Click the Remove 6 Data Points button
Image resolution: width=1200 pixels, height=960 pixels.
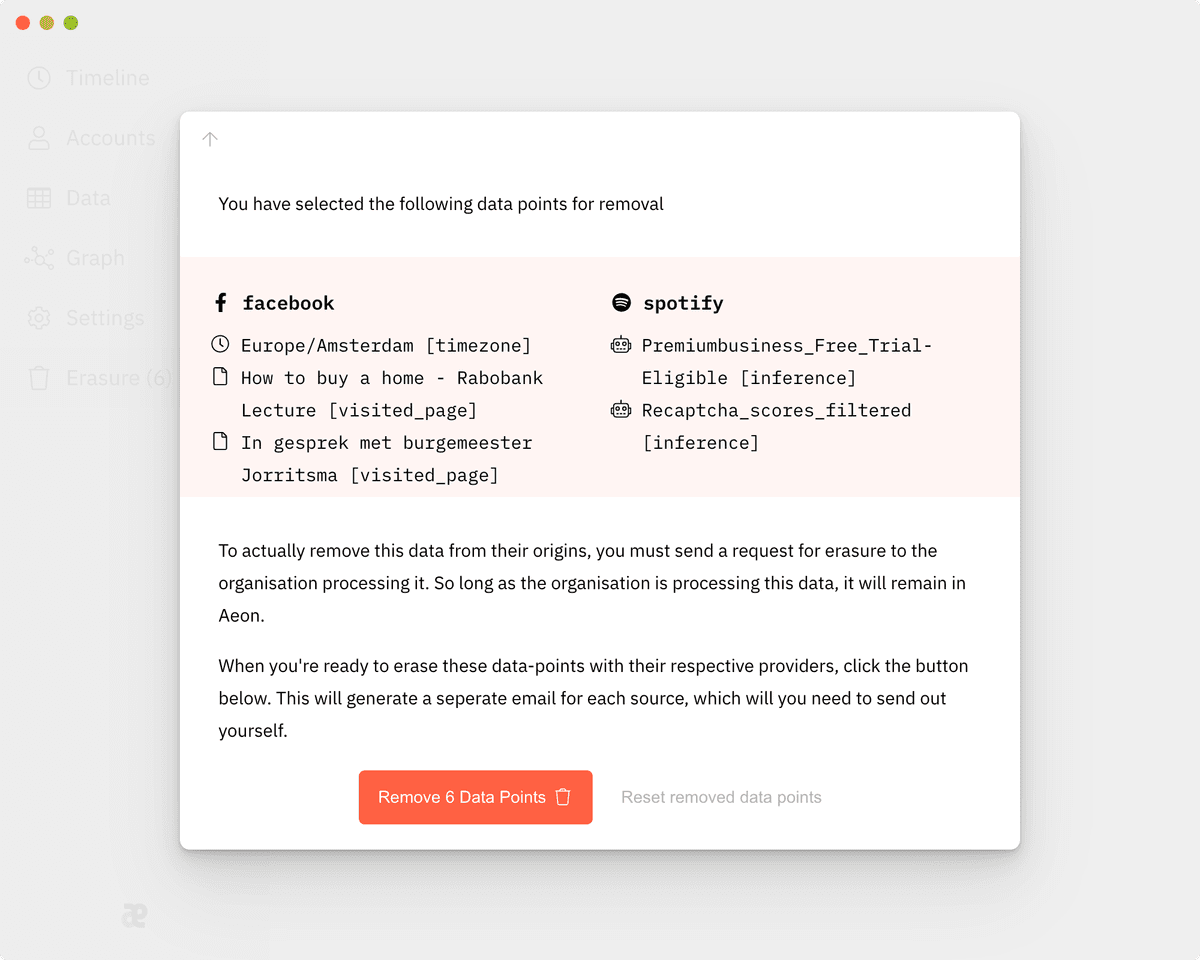(476, 797)
